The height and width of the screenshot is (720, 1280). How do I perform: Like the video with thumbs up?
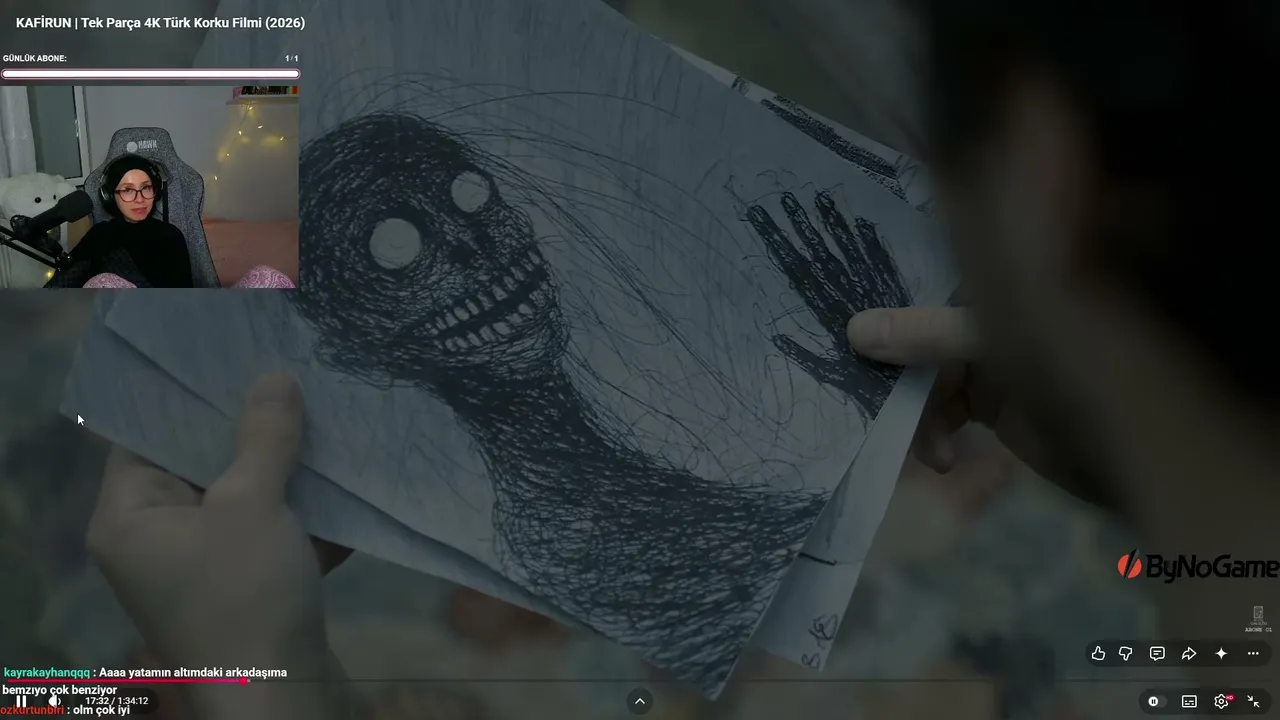1098,653
